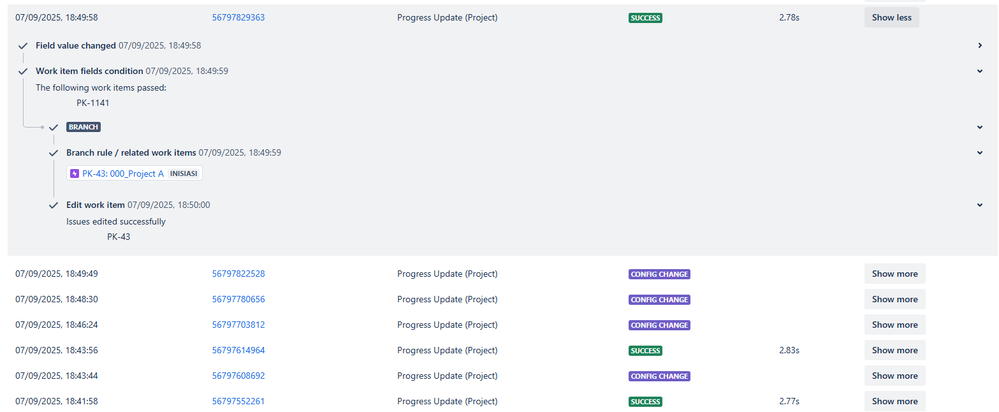Click checkmark icon next to BRANCH label

pyautogui.click(x=54, y=127)
